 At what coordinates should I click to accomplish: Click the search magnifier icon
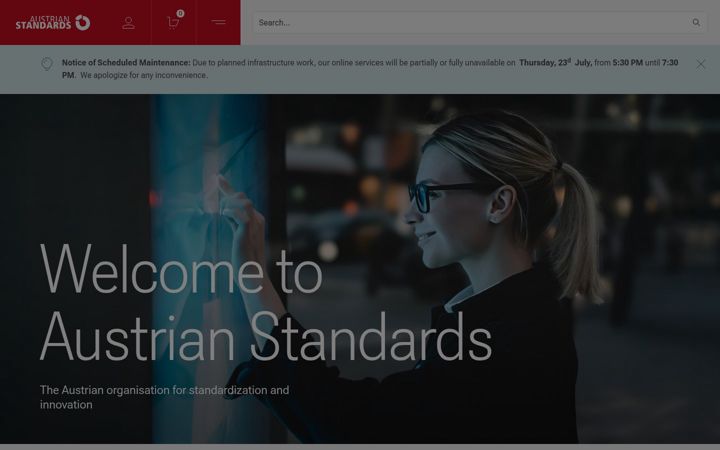(696, 22)
